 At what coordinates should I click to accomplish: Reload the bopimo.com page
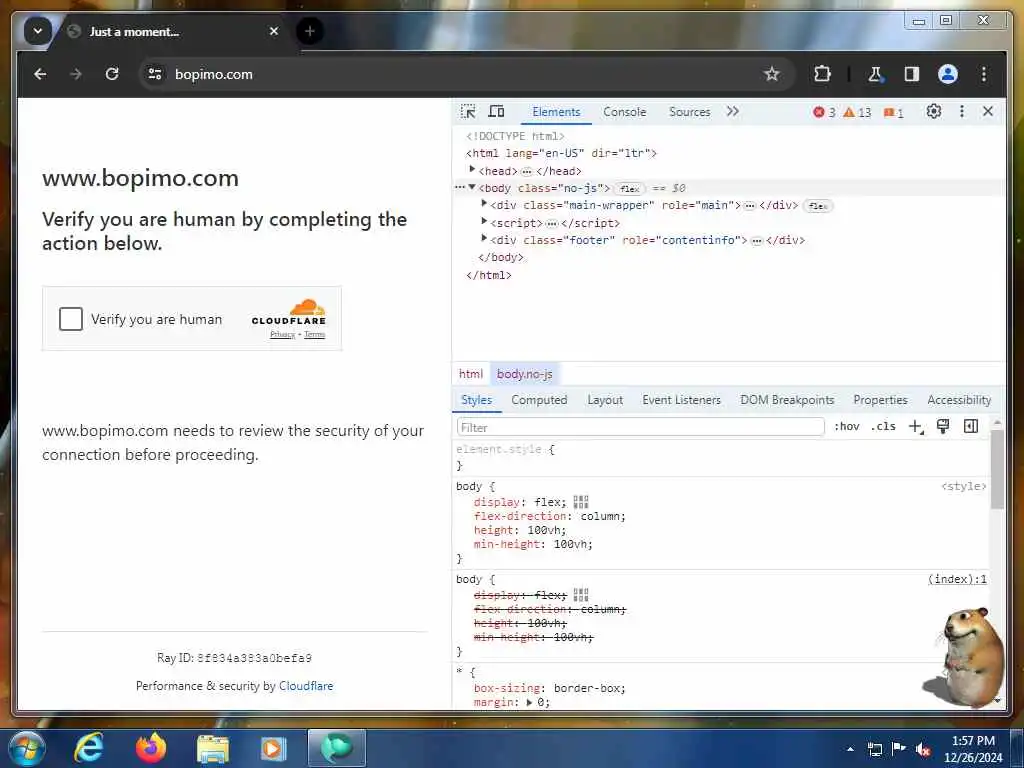[112, 74]
